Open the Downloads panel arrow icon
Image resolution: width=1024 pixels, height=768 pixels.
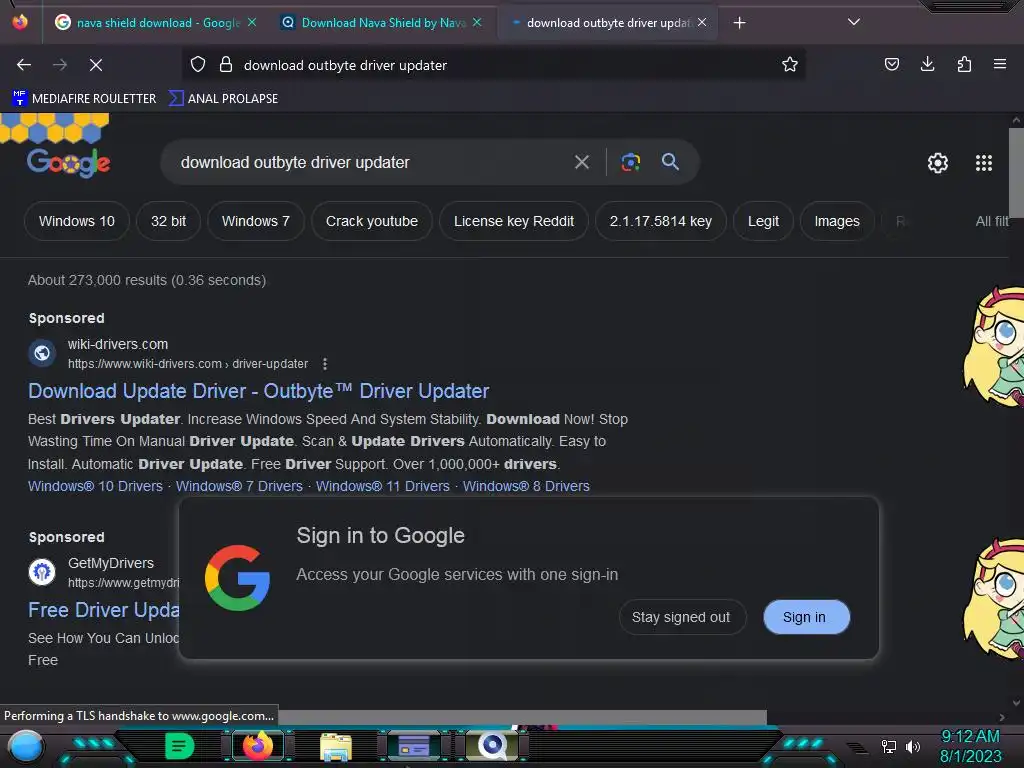(x=927, y=64)
